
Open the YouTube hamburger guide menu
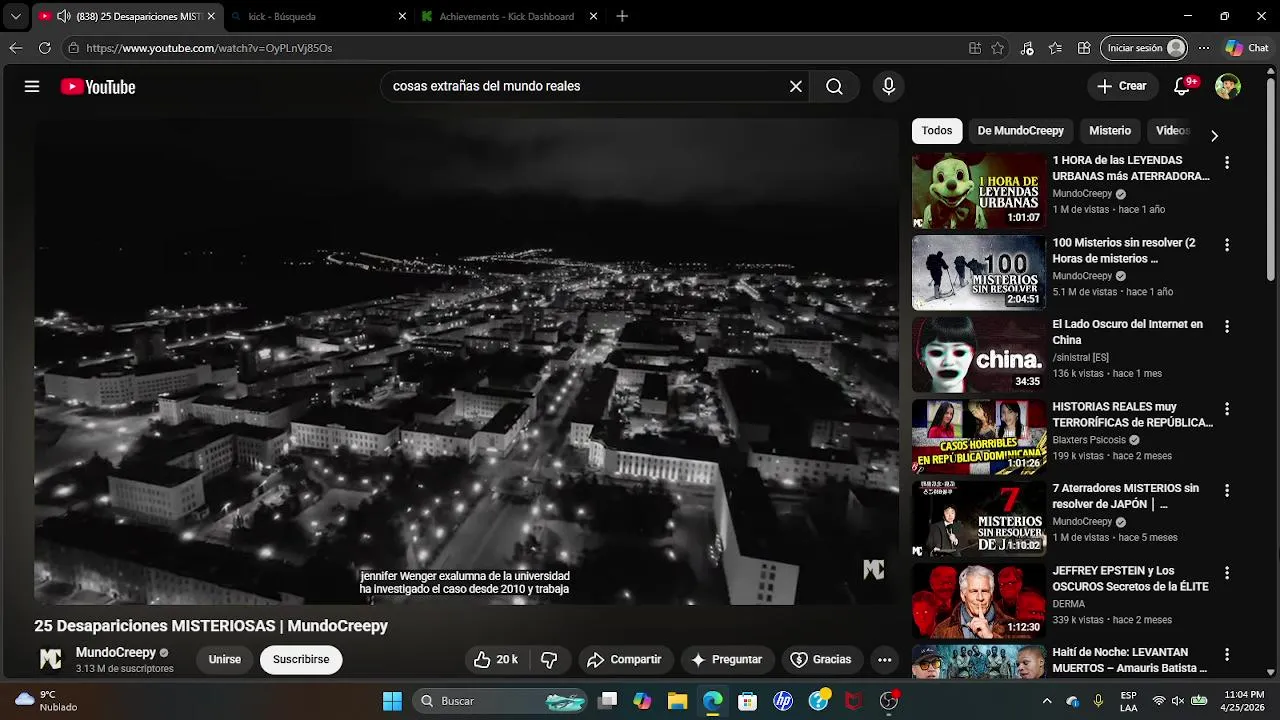(x=32, y=86)
